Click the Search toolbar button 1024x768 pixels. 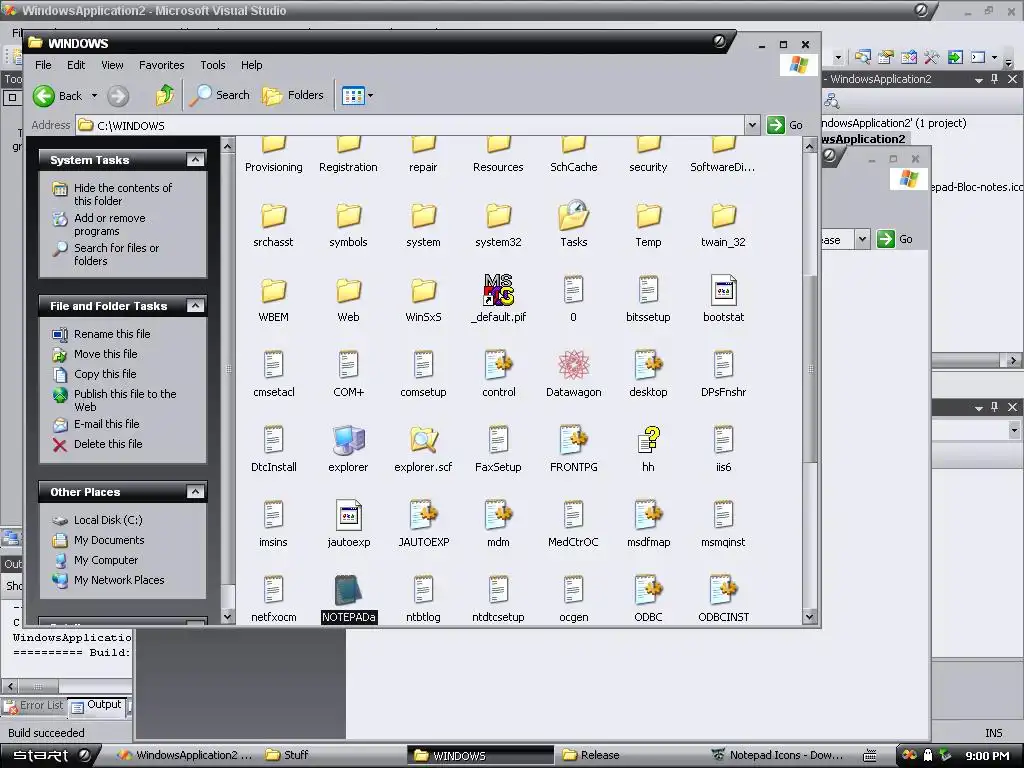[x=220, y=95]
